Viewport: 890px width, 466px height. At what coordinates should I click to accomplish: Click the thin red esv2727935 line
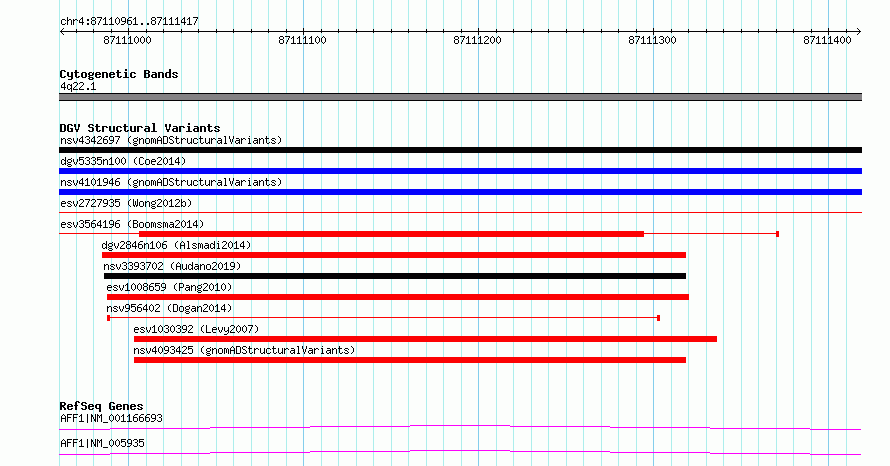pos(460,213)
